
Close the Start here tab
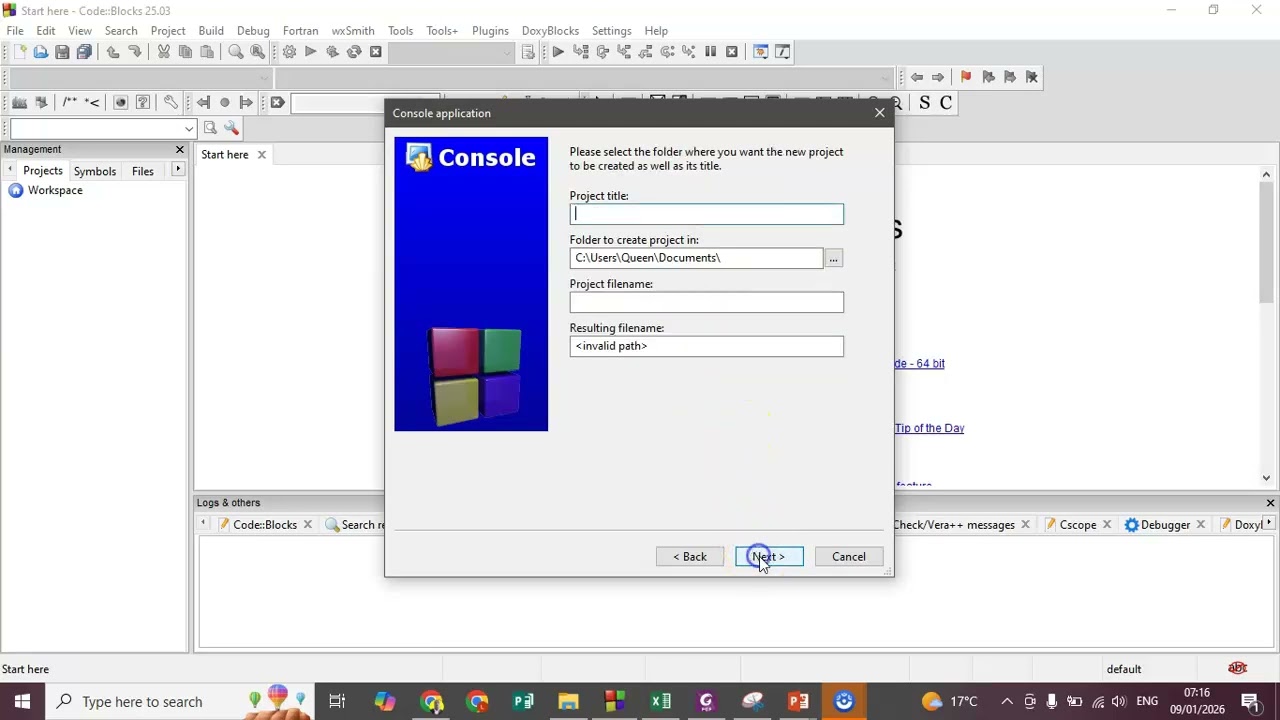click(x=262, y=155)
